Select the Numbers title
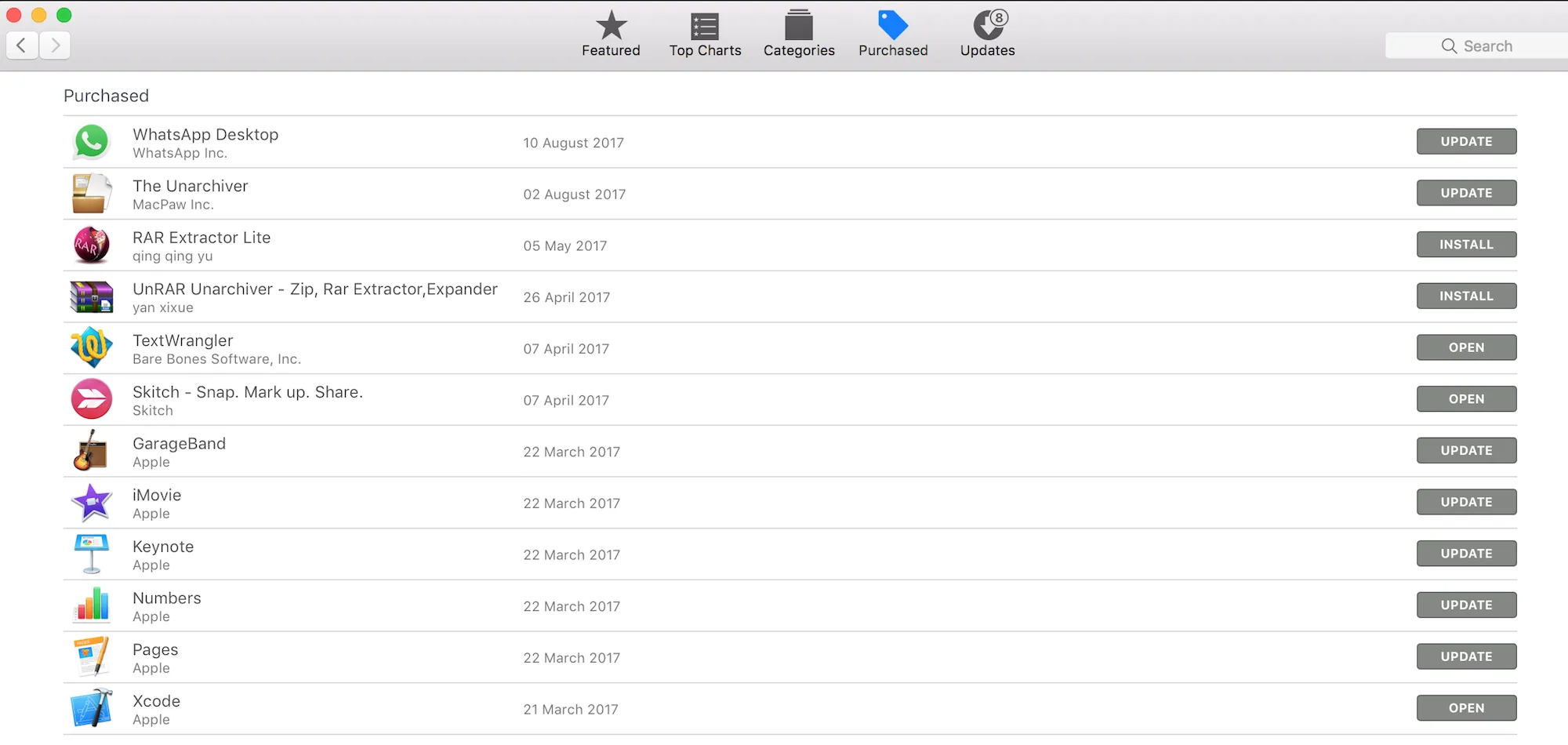This screenshot has height=745, width=1568. coord(167,598)
